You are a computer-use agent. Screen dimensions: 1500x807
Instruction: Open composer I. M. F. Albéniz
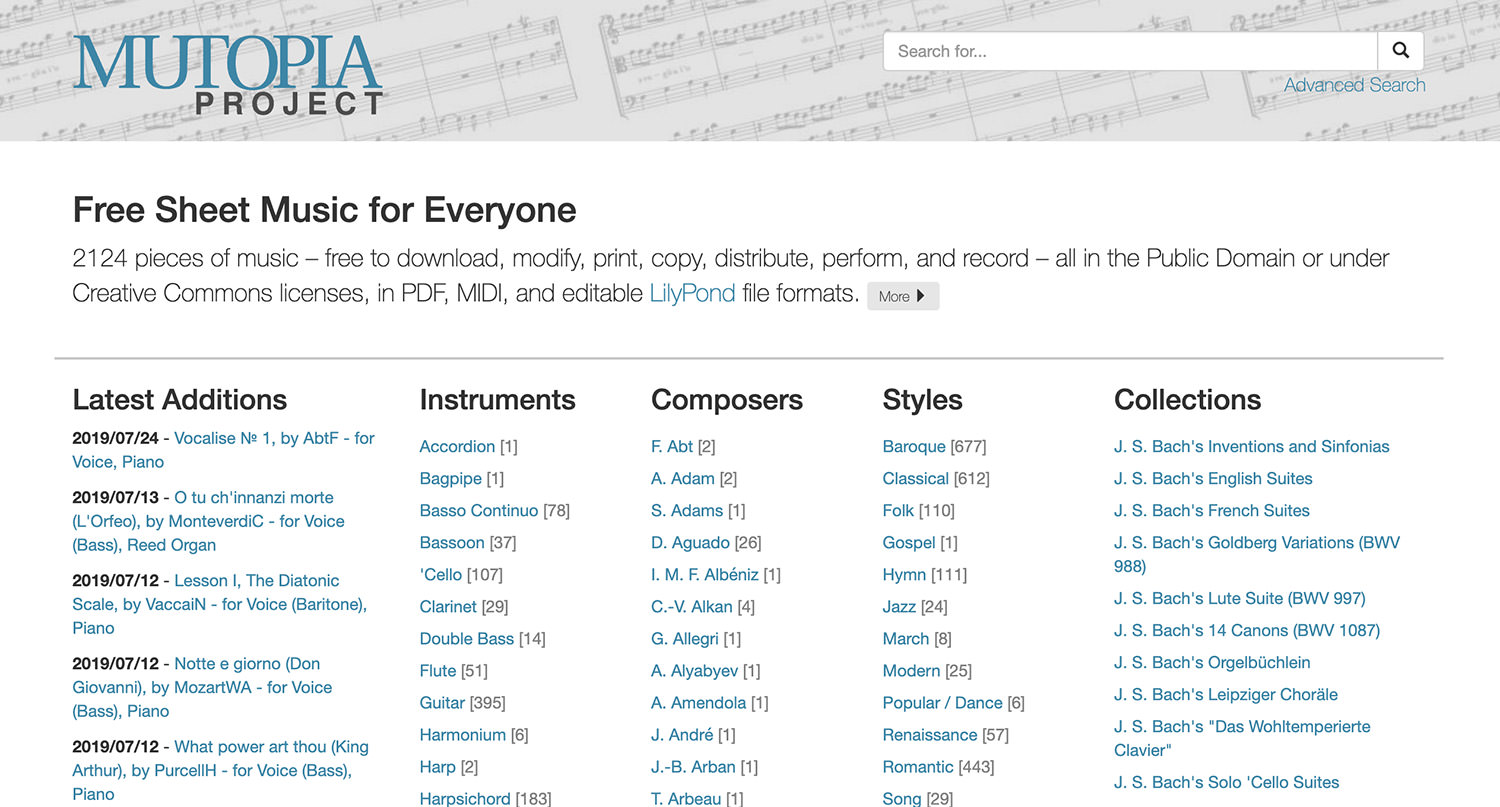click(x=704, y=575)
